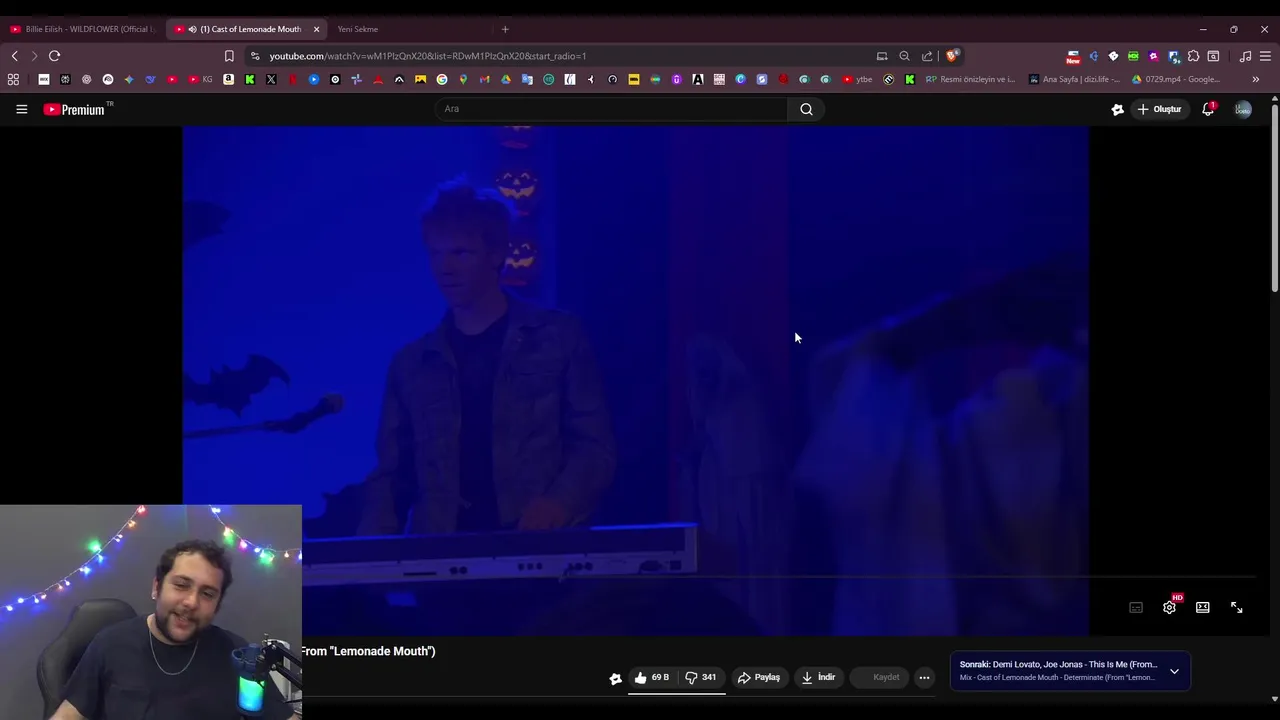Open video settings gear with HD badge
Image resolution: width=1280 pixels, height=720 pixels.
click(x=1169, y=607)
